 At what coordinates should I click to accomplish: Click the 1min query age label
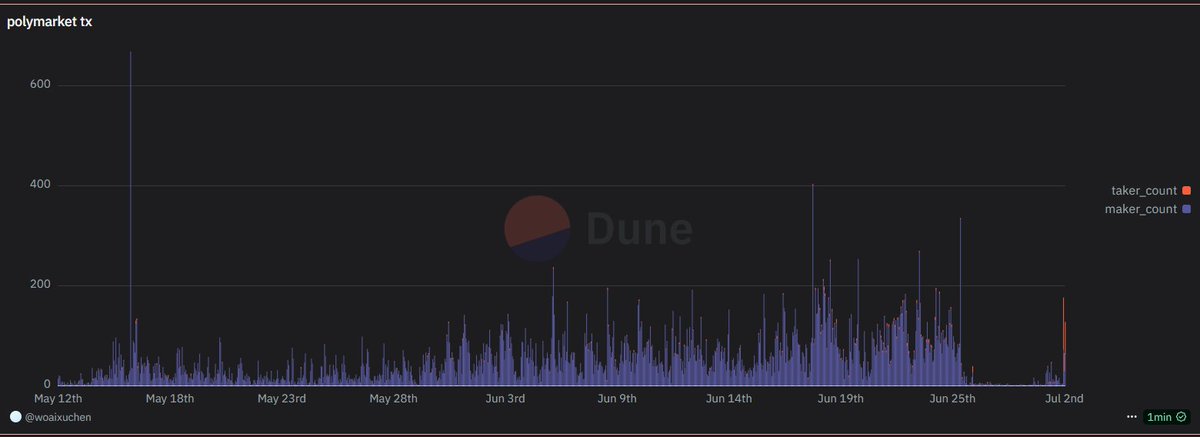click(x=1160, y=416)
